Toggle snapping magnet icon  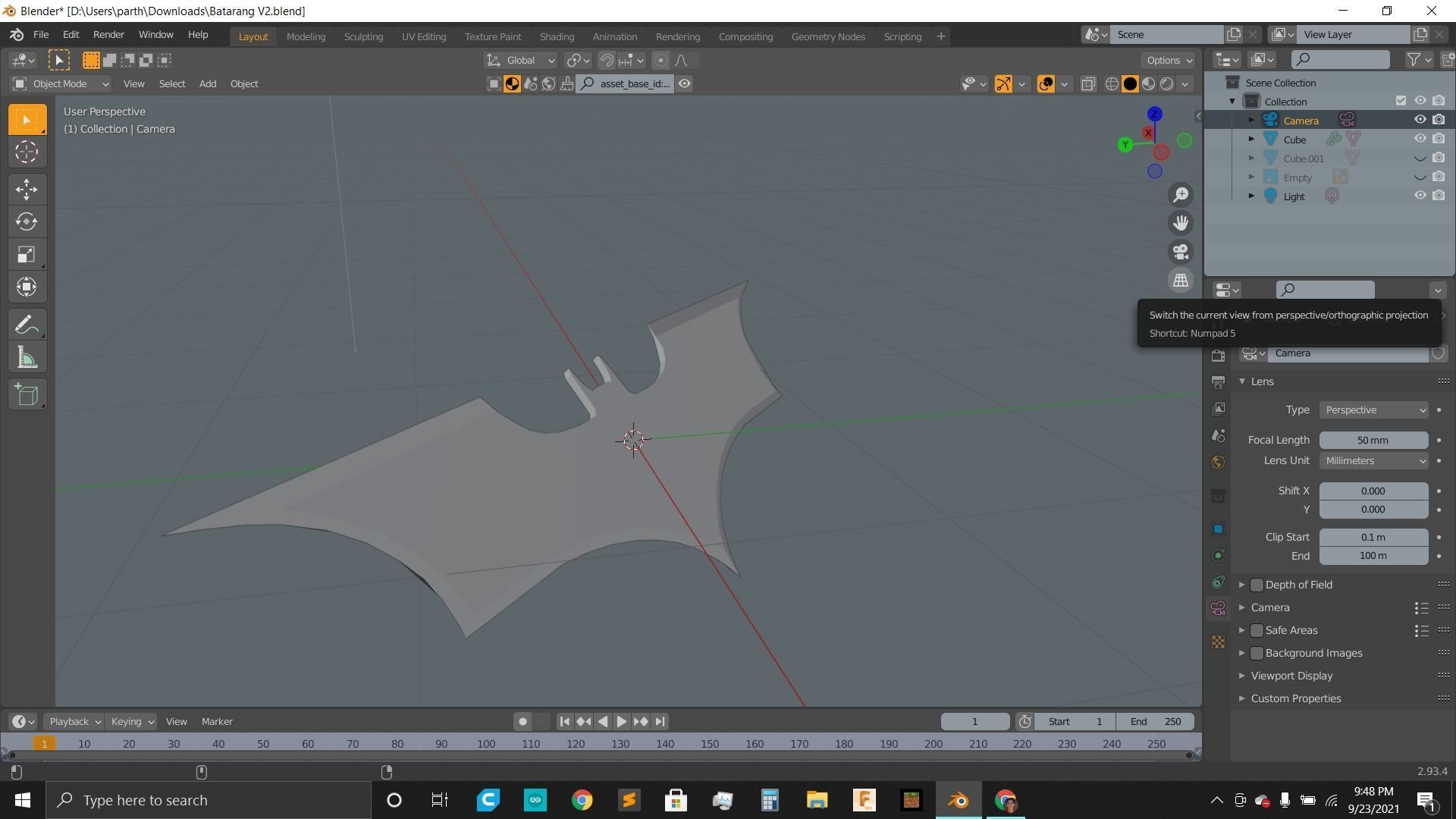click(607, 61)
